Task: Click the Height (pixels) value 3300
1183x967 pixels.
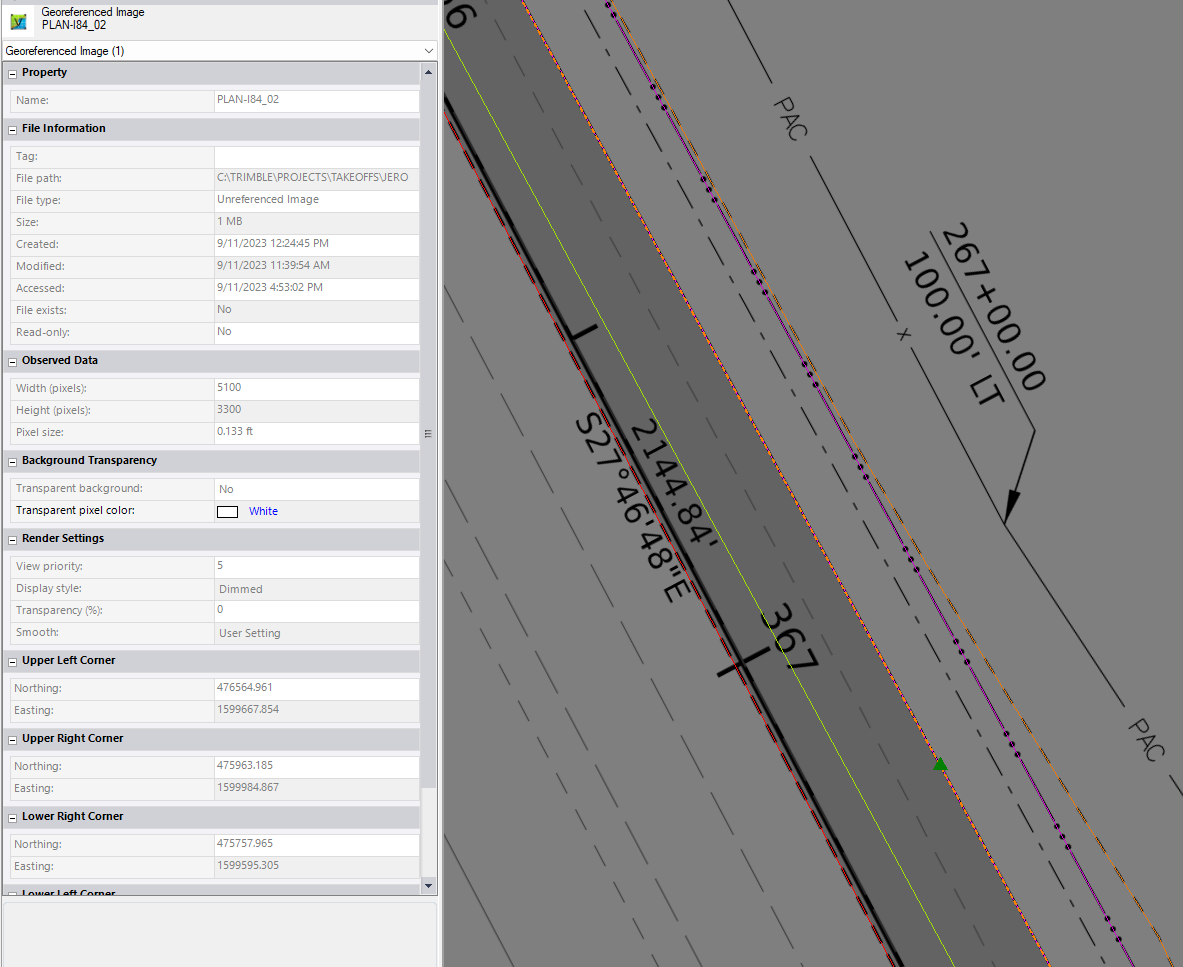Action: [x=317, y=410]
